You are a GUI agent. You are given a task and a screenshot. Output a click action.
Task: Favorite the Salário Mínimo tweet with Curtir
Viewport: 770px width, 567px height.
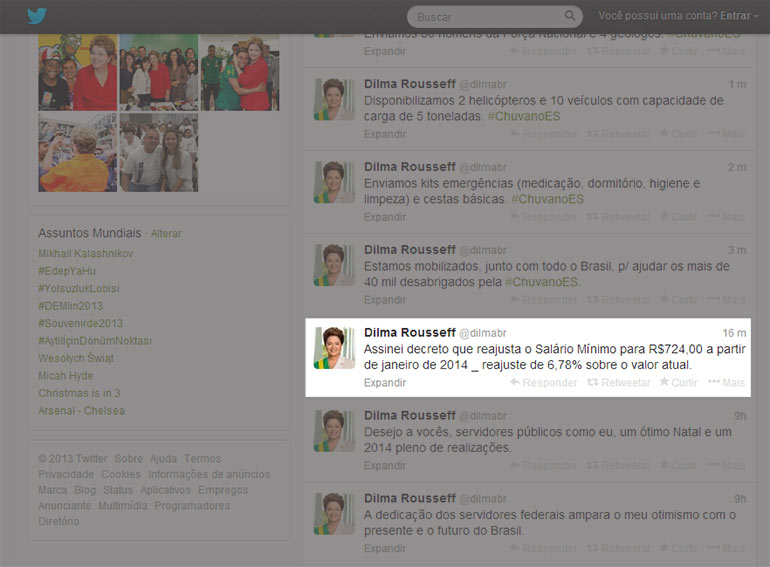(678, 383)
